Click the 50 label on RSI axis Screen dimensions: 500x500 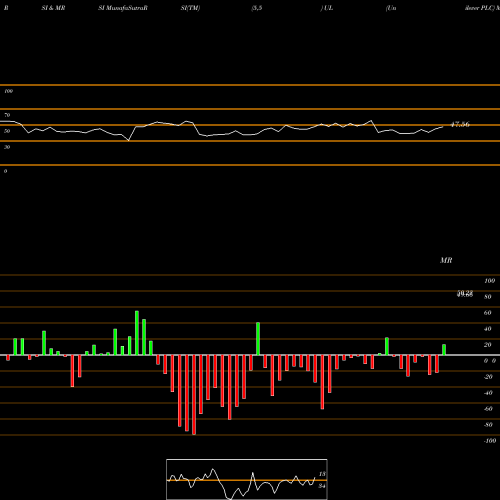[7, 131]
